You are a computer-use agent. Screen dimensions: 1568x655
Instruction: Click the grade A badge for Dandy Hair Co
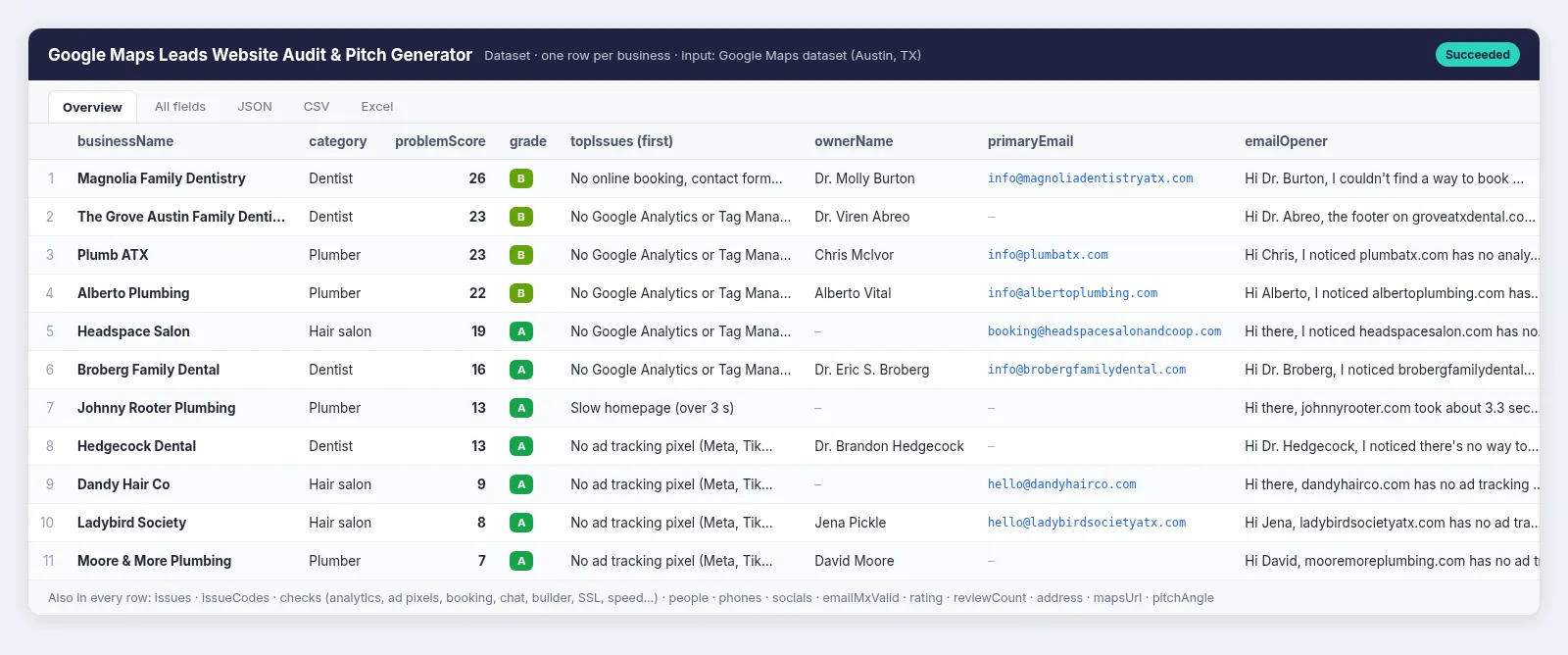[x=520, y=484]
